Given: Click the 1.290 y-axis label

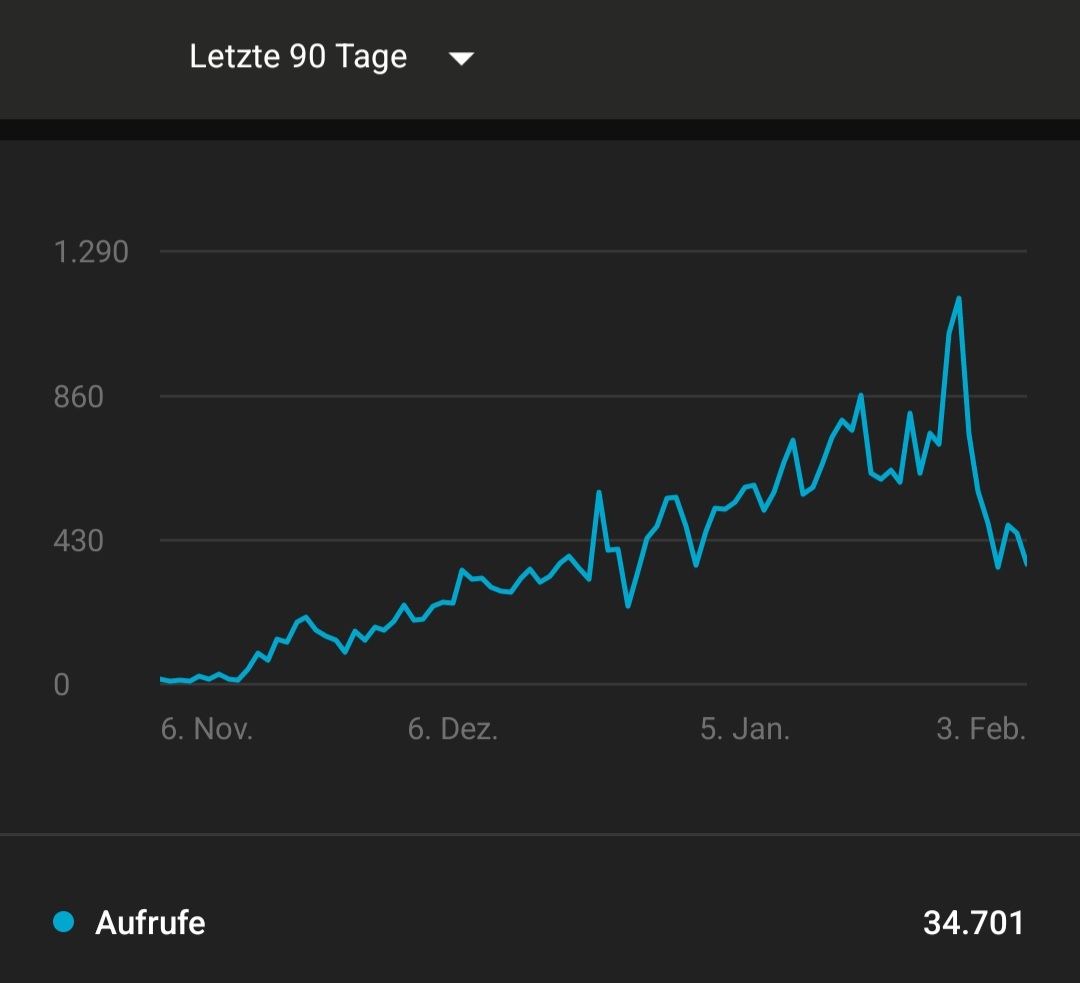Looking at the screenshot, I should pos(92,252).
